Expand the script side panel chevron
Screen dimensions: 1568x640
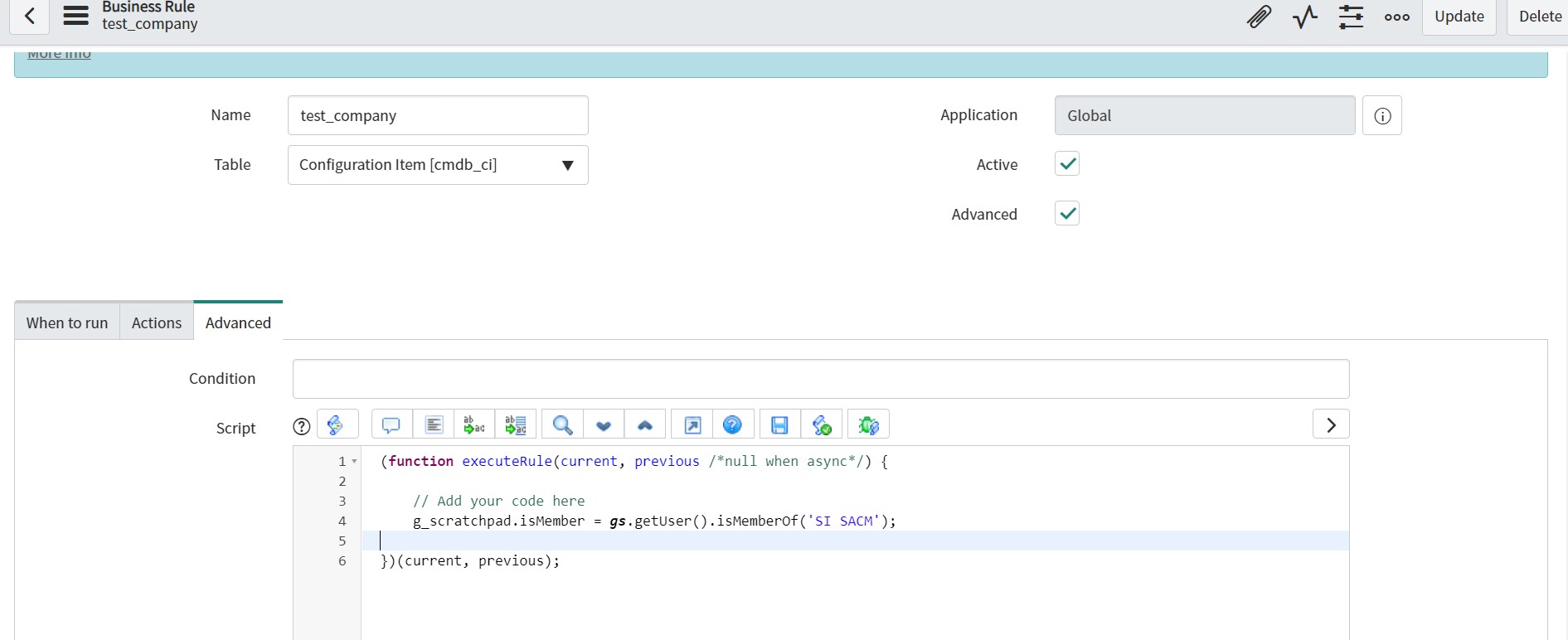1331,424
